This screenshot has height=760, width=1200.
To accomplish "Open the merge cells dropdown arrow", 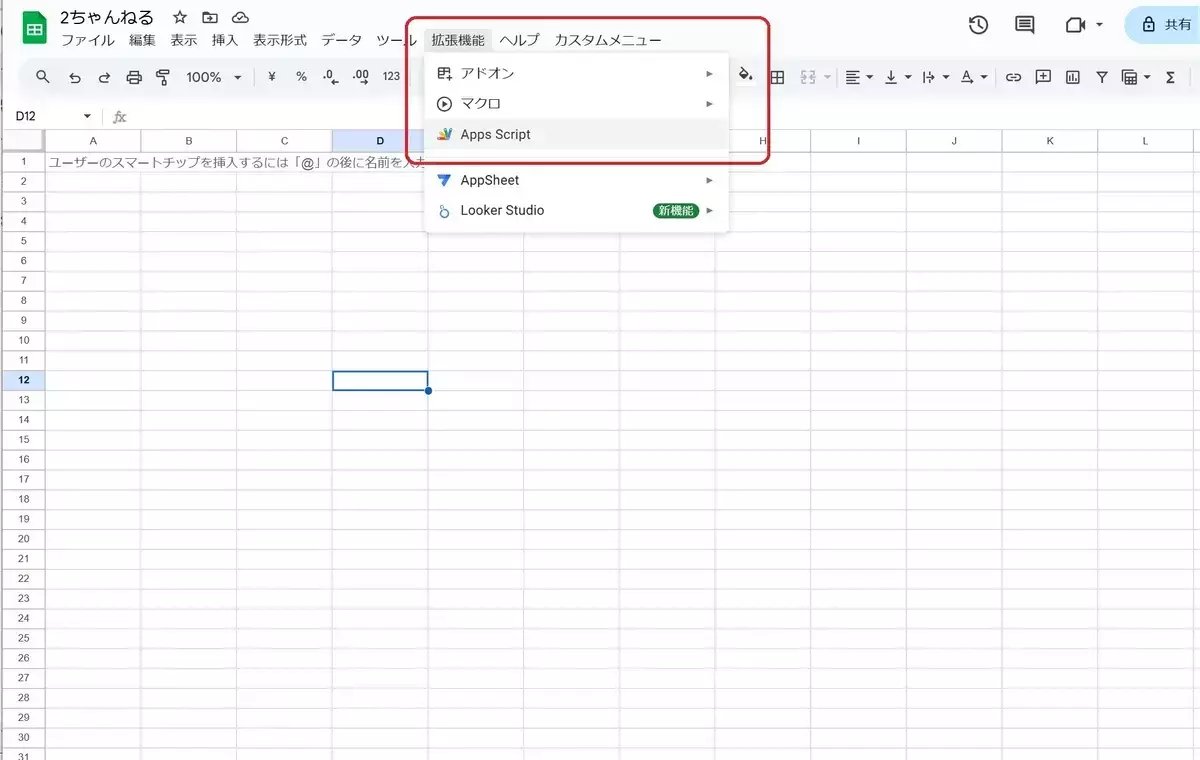I will click(828, 77).
